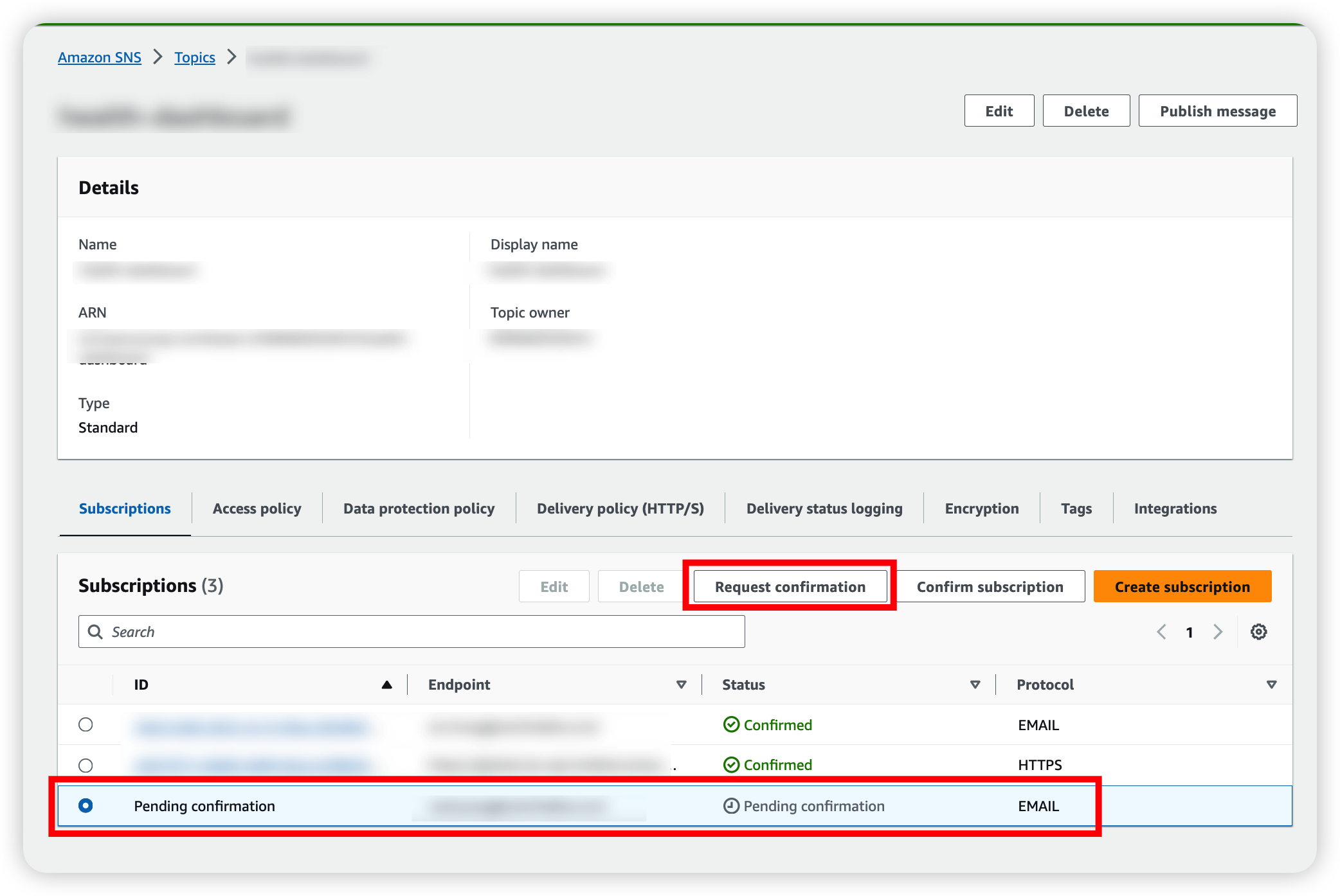This screenshot has height=896, width=1340.
Task: Click the Amazon SNS breadcrumb link
Action: point(100,57)
